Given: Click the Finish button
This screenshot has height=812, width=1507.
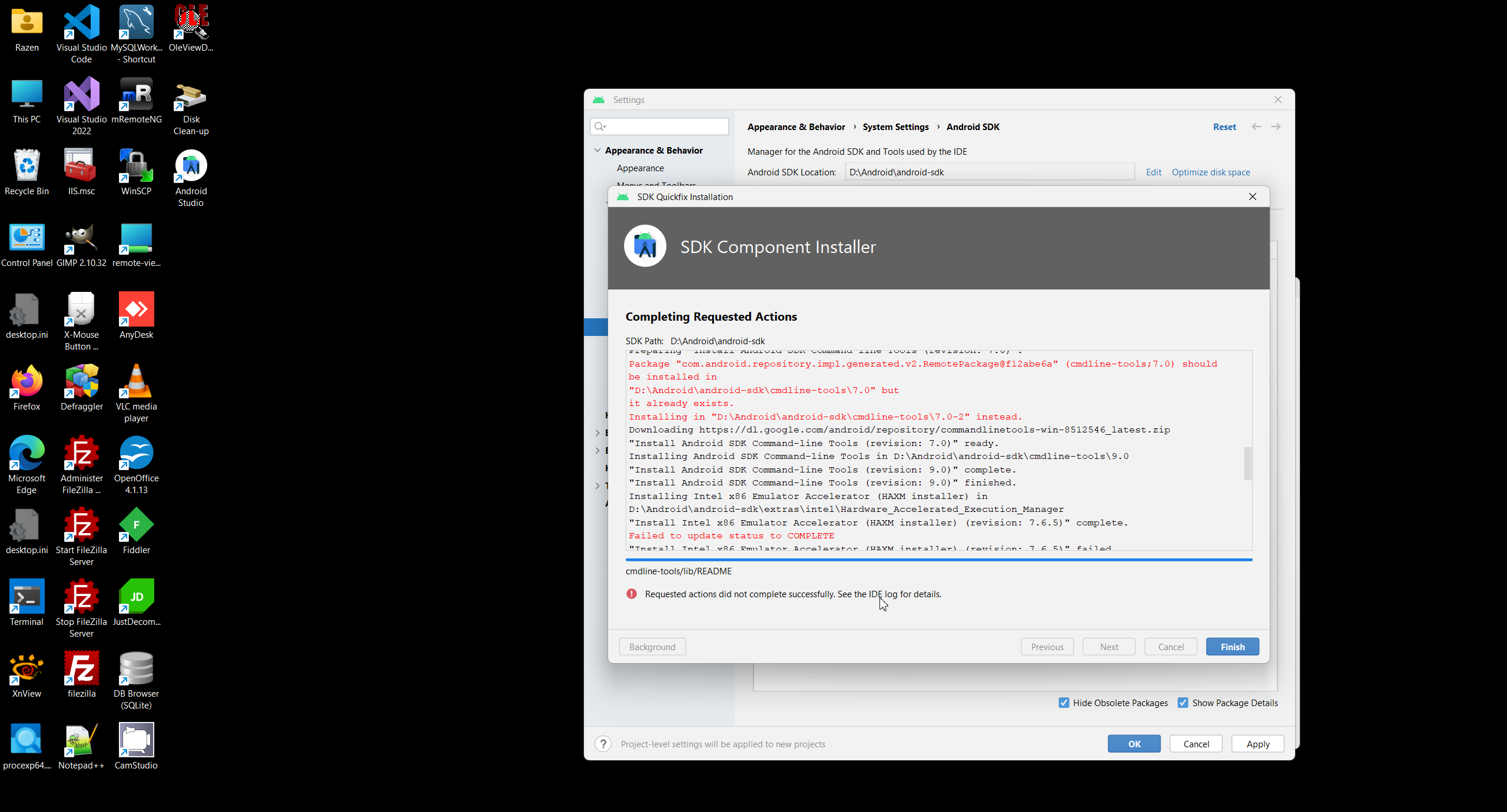Looking at the screenshot, I should click(x=1232, y=647).
